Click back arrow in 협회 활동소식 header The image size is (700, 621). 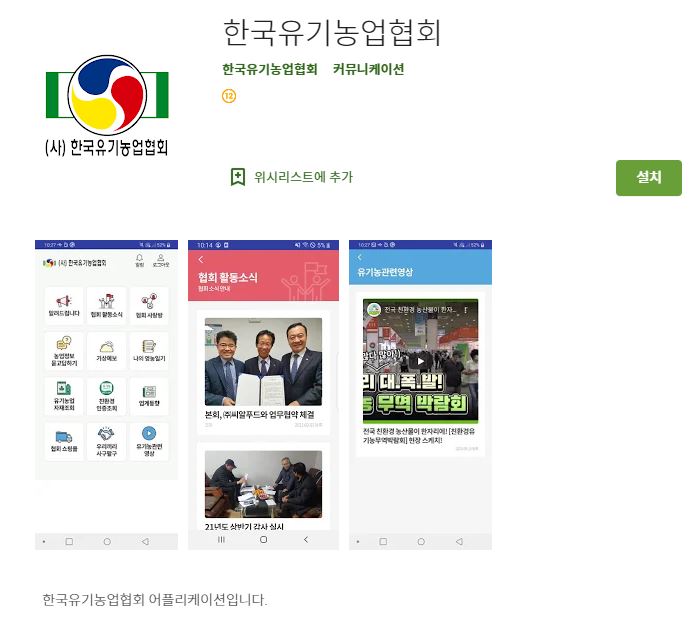(x=201, y=259)
